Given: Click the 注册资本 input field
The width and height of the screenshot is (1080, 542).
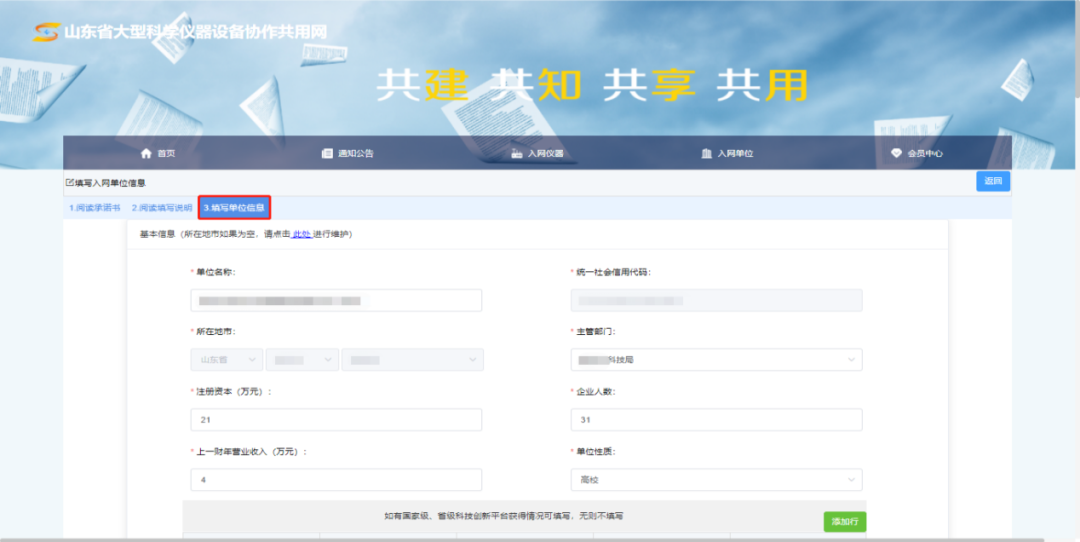Looking at the screenshot, I should 336,420.
